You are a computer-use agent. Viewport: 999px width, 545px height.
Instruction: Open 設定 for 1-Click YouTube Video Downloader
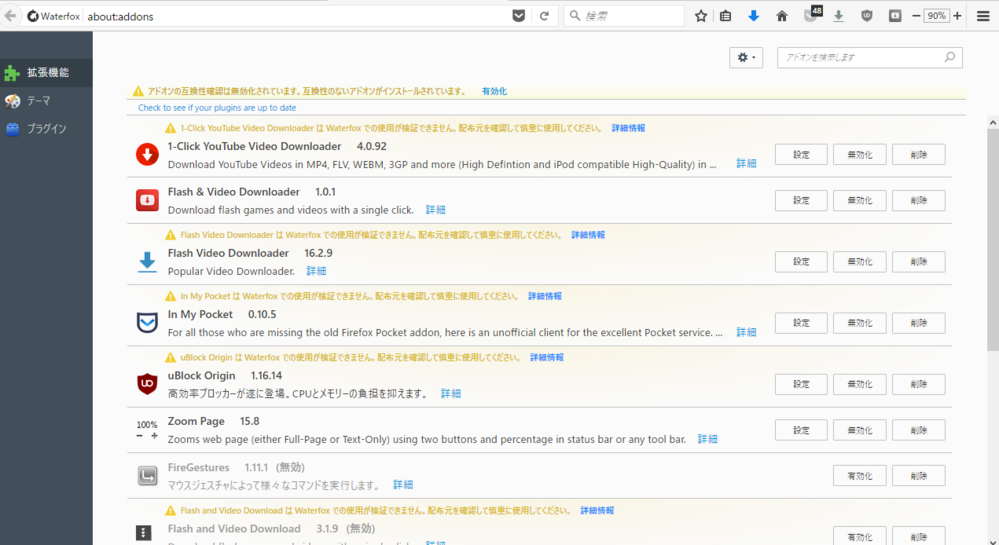tap(801, 155)
